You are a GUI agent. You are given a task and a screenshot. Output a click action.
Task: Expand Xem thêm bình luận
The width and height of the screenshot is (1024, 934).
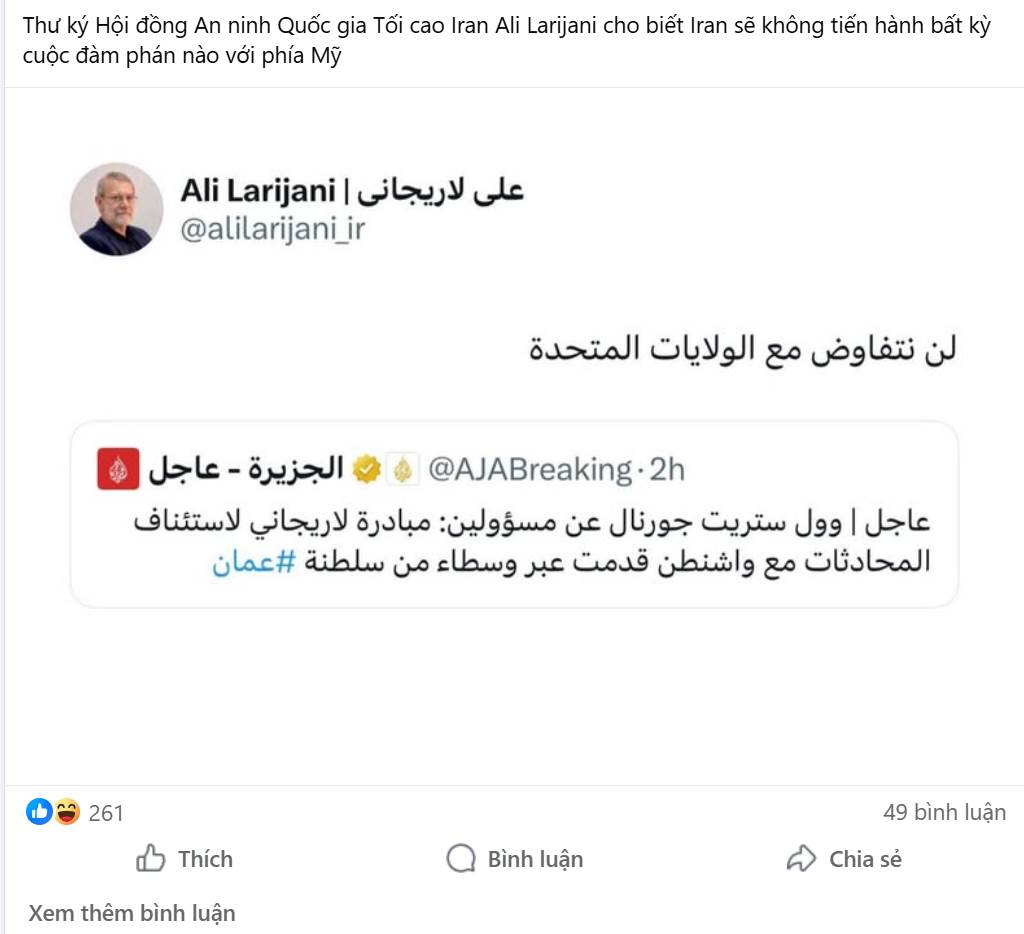click(132, 913)
